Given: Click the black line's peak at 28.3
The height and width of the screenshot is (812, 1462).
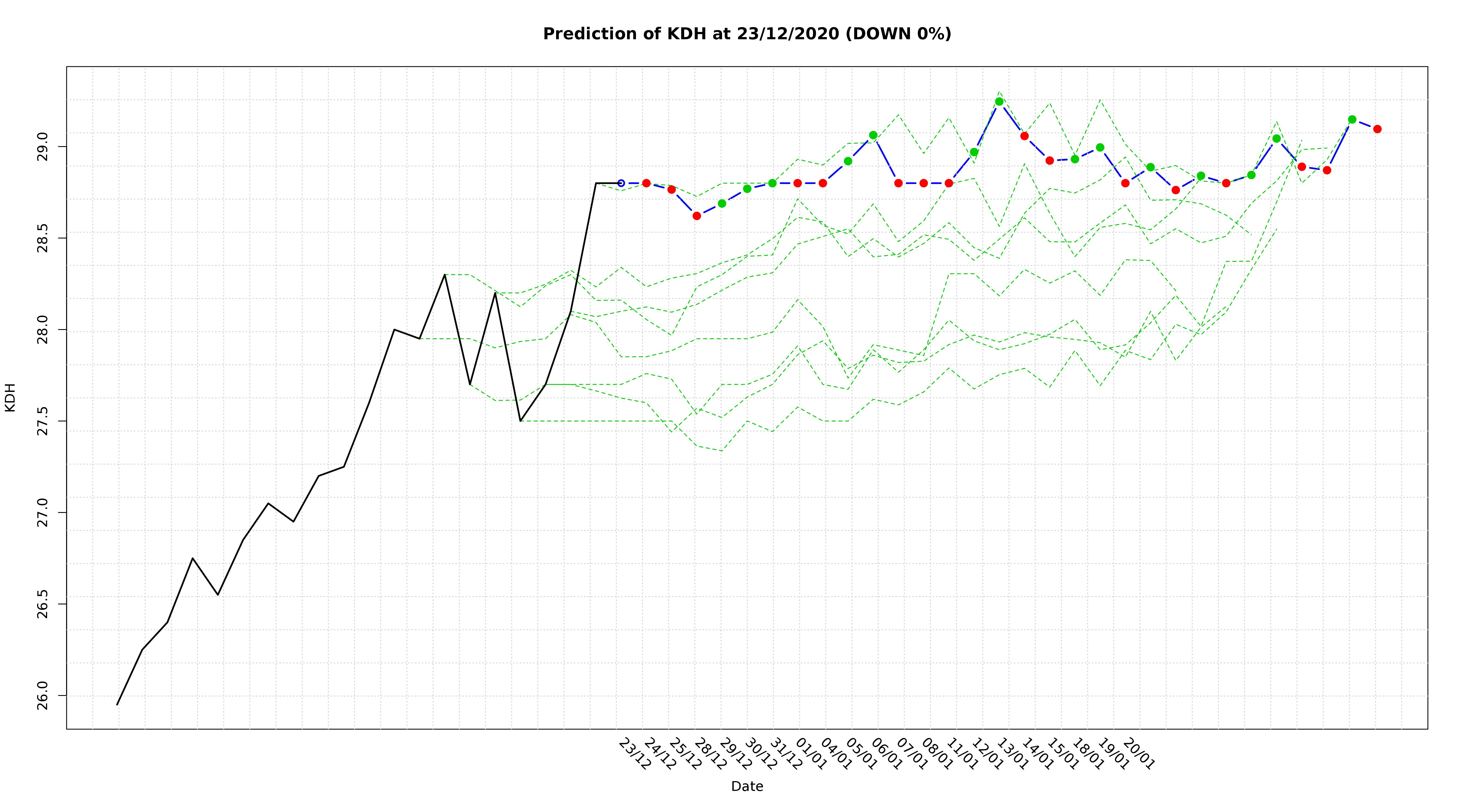Looking at the screenshot, I should (x=445, y=275).
